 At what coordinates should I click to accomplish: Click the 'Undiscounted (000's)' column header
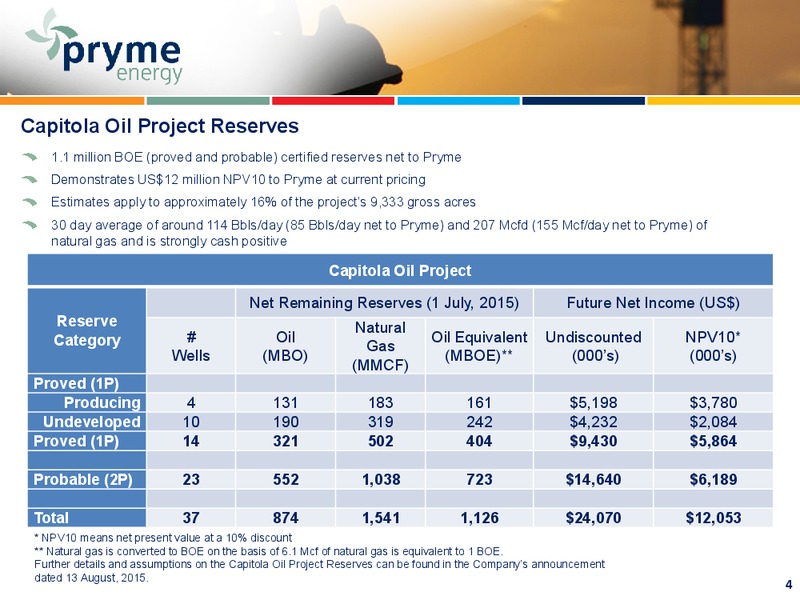593,346
